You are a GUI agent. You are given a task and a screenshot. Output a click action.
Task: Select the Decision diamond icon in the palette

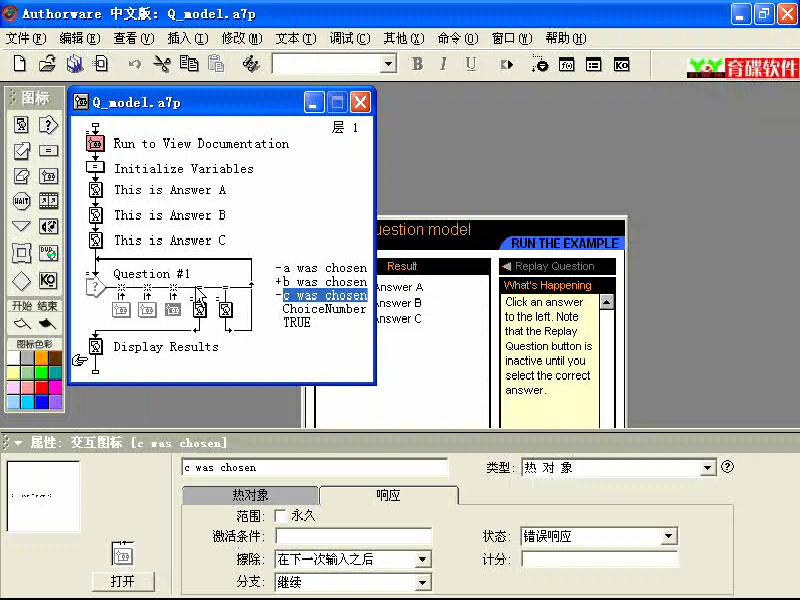[x=21, y=281]
